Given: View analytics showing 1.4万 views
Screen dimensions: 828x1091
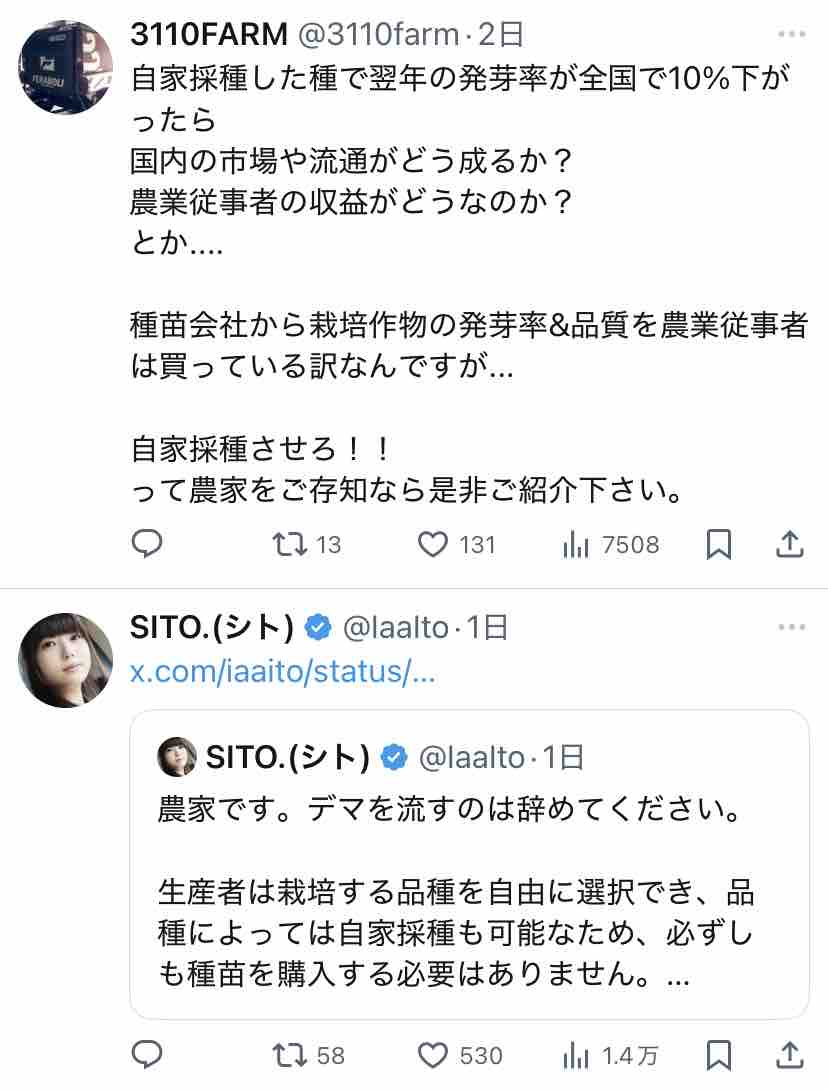Looking at the screenshot, I should point(610,1056).
